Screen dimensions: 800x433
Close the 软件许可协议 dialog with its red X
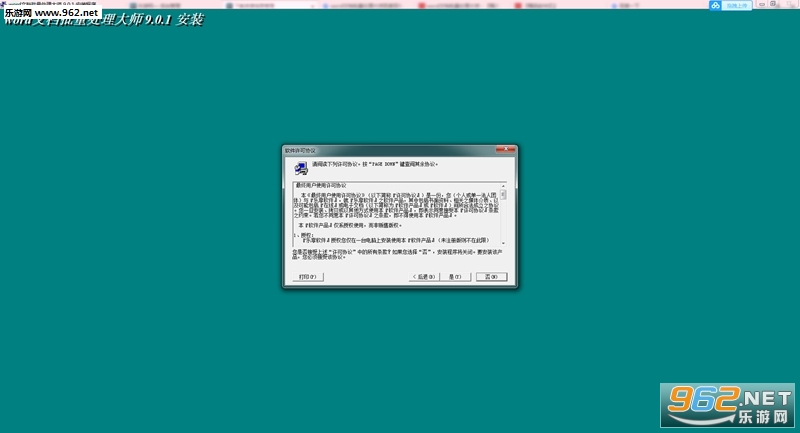click(x=506, y=149)
